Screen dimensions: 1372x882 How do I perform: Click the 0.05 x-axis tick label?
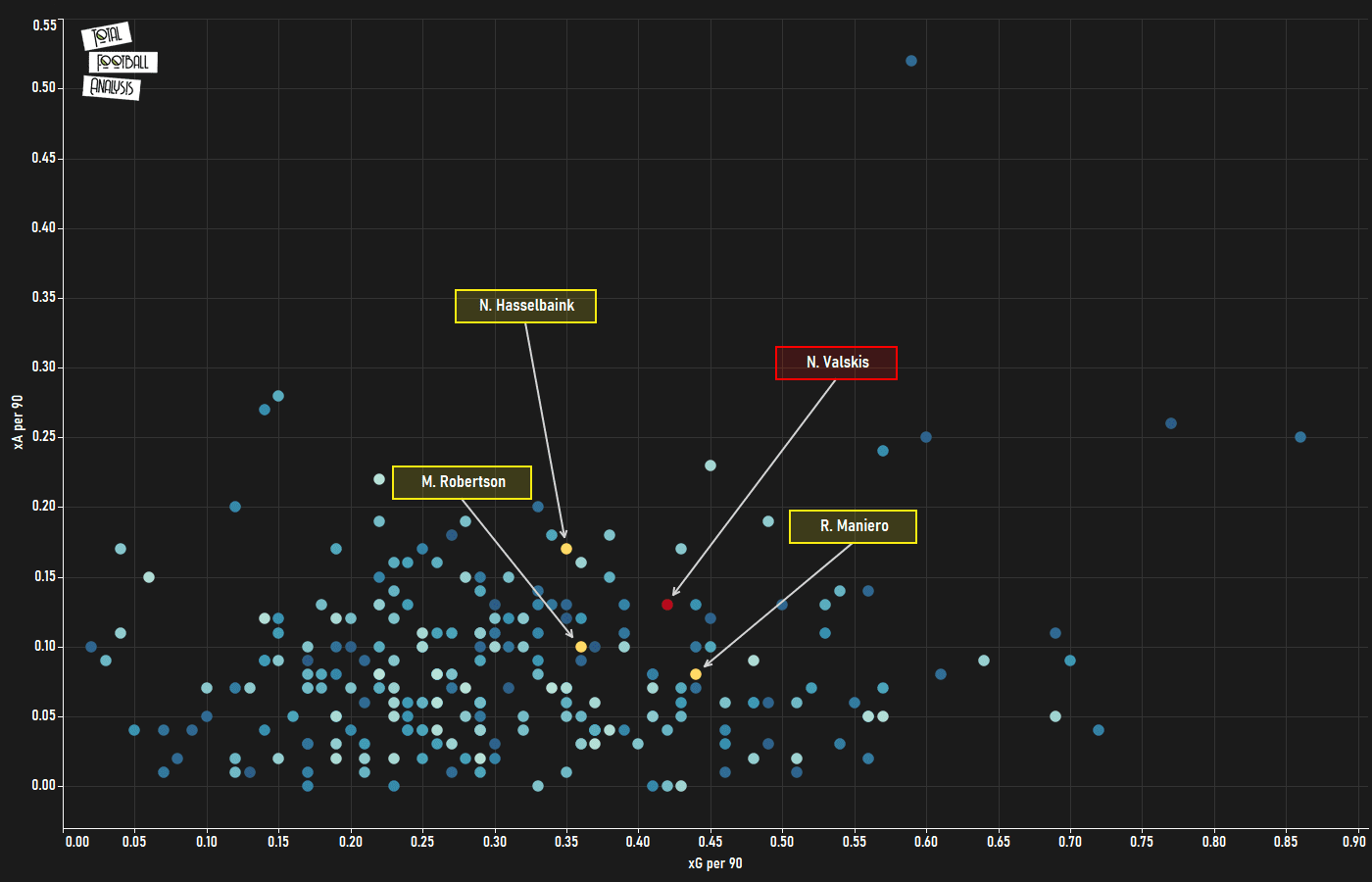pyautogui.click(x=134, y=841)
